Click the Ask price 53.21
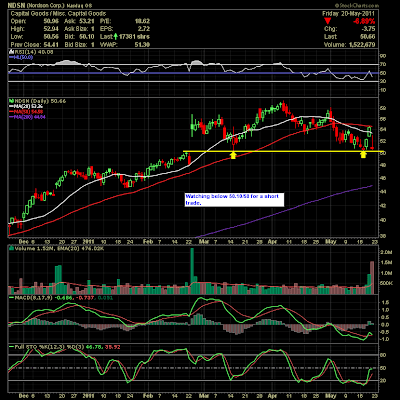 coord(88,21)
